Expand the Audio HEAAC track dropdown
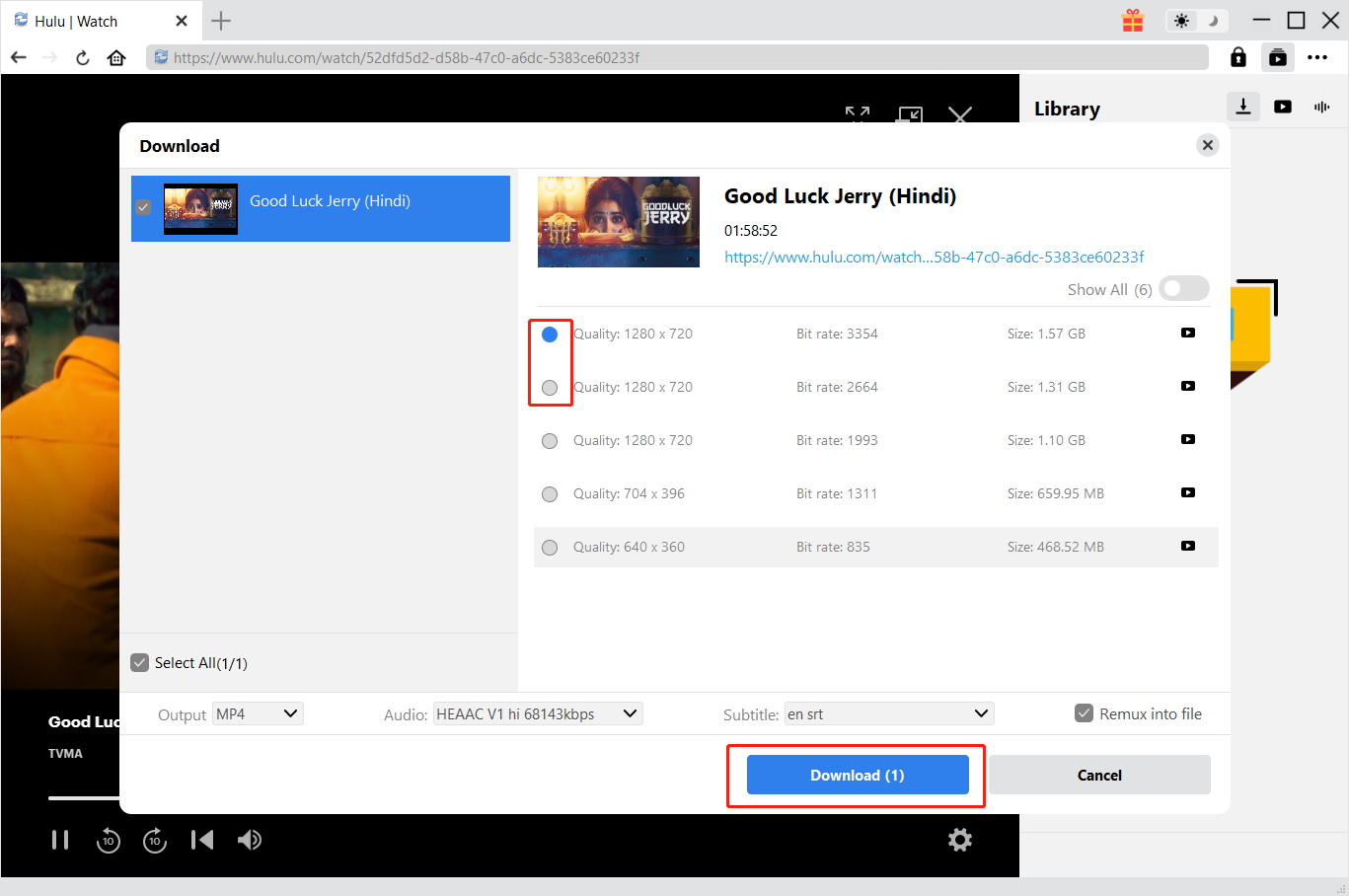 (537, 713)
